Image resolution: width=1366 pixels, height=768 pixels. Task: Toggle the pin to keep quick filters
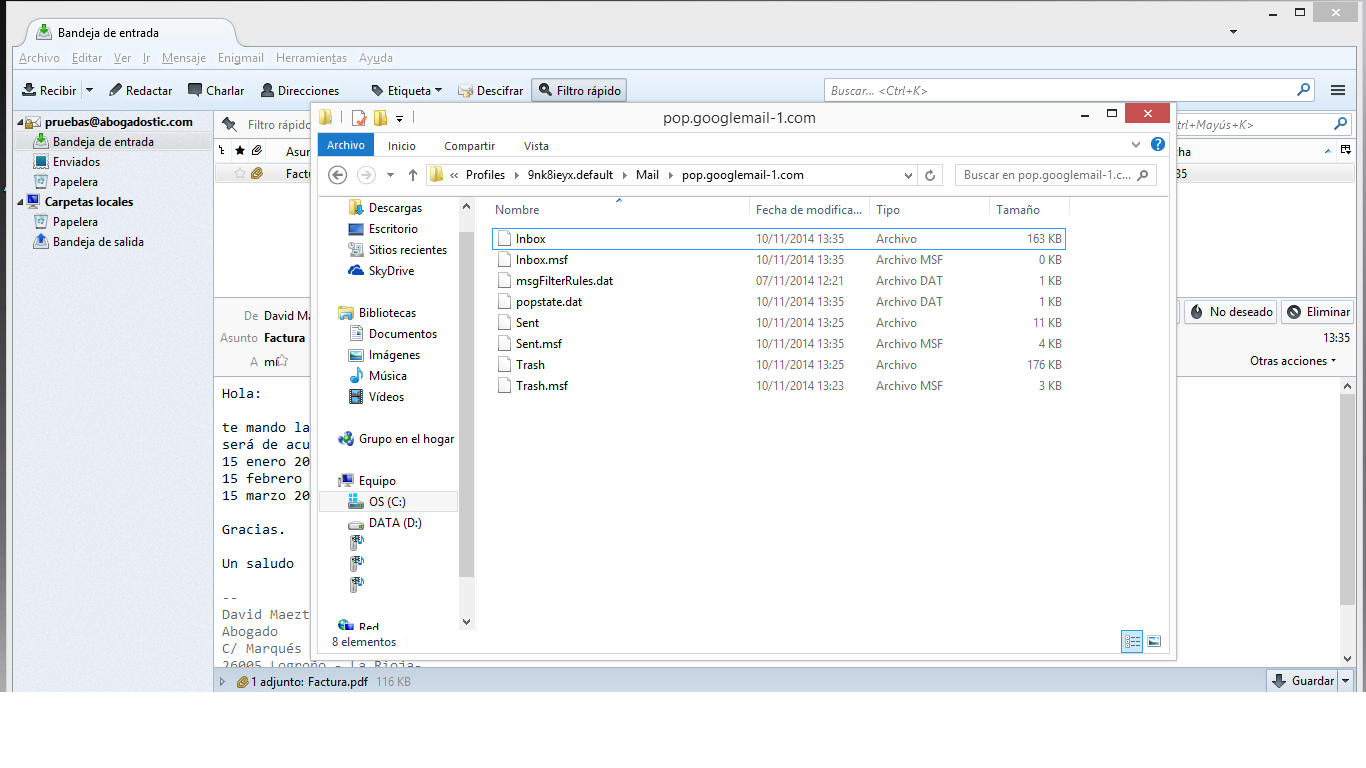tap(230, 125)
